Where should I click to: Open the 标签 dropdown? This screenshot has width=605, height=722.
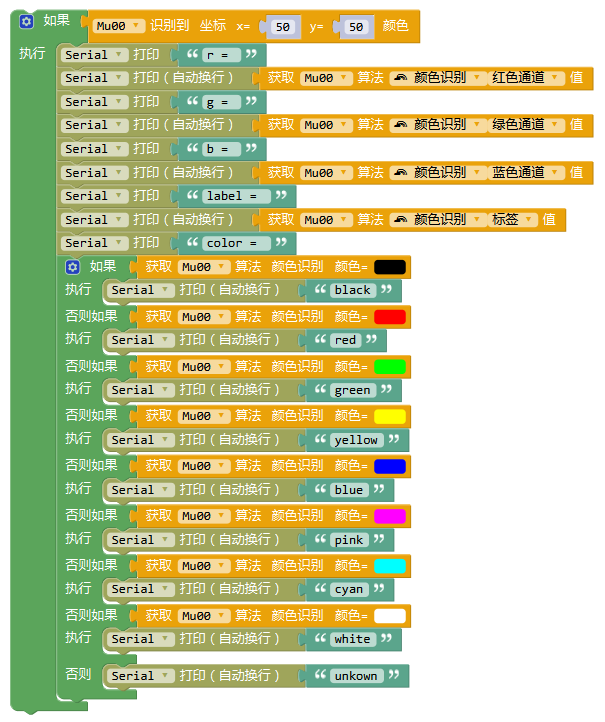513,220
